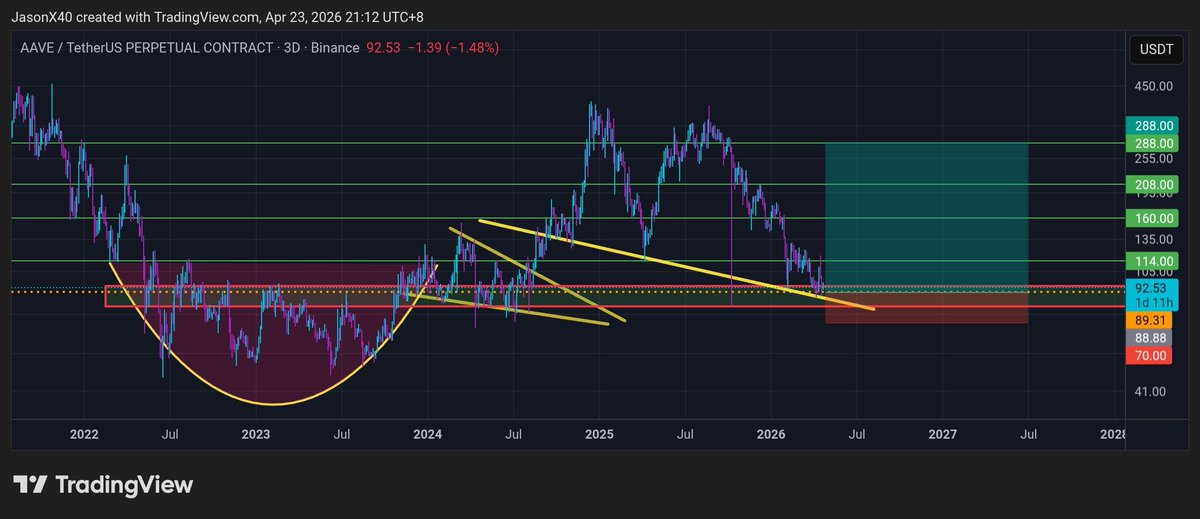Select the teal 288.00 price label
Image resolution: width=1200 pixels, height=519 pixels.
[x=1153, y=126]
